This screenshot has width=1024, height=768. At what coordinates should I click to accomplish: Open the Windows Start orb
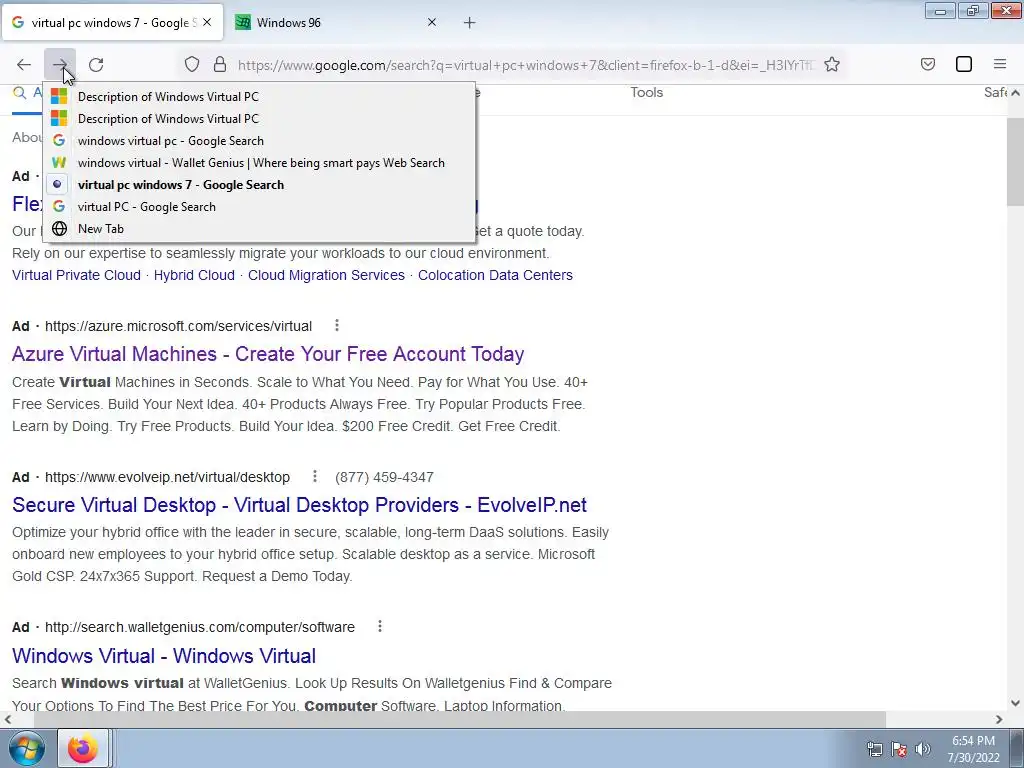[27, 748]
